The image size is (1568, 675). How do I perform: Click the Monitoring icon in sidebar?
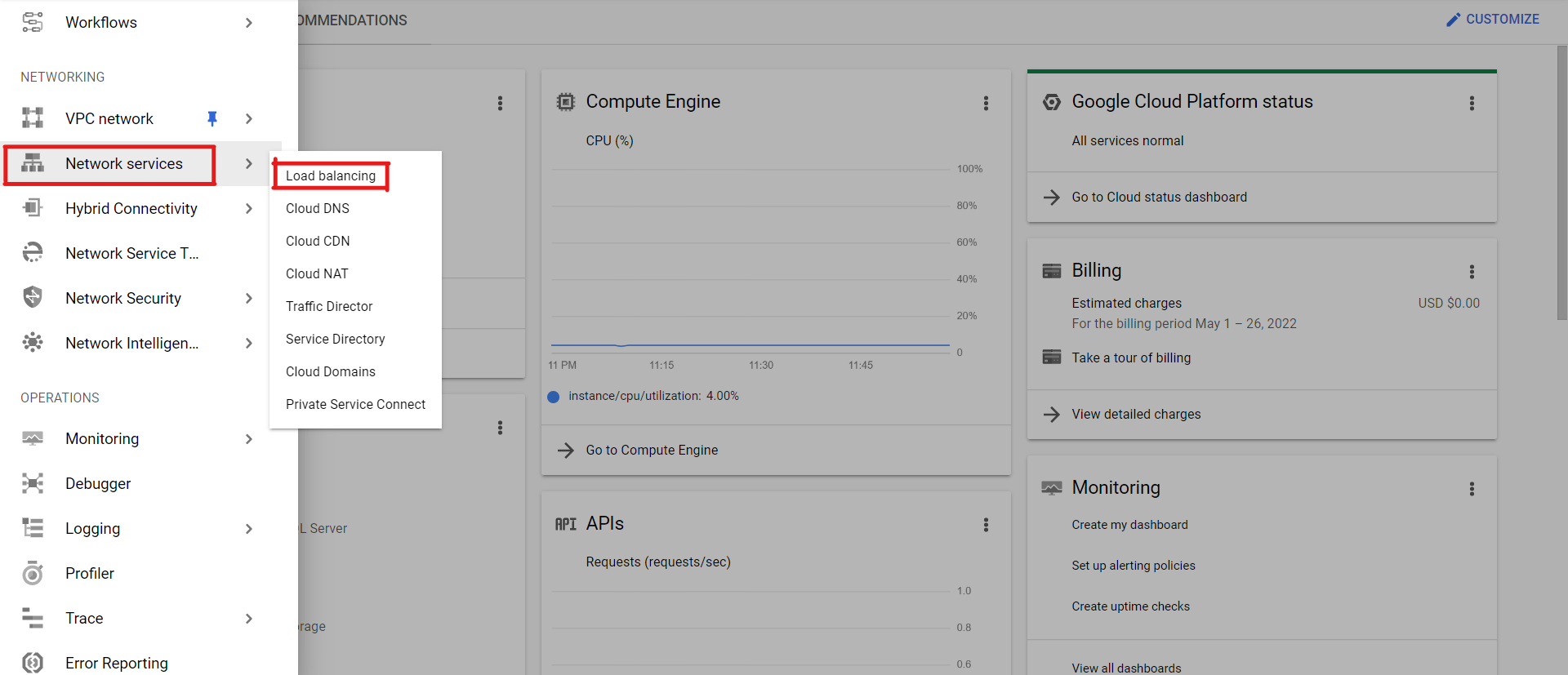[x=33, y=438]
